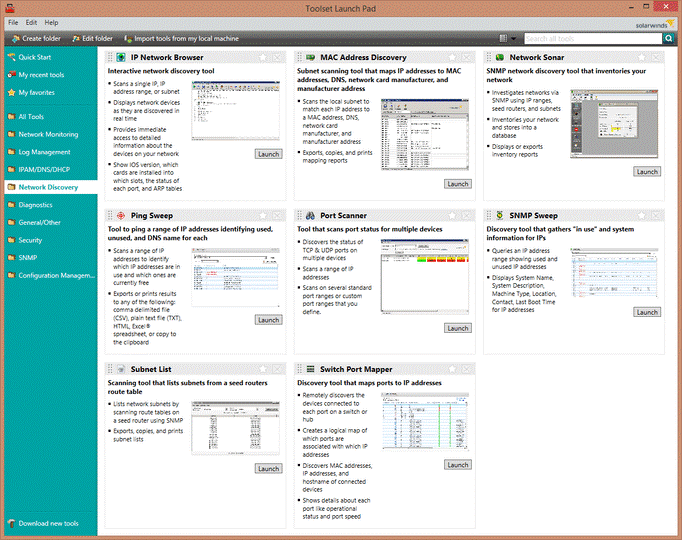This screenshot has height=540, width=682.
Task: Click Create folder in the toolbar
Action: 37,39
